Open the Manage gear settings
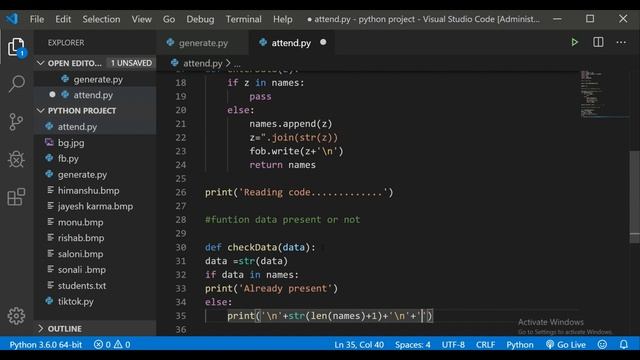 click(16, 316)
